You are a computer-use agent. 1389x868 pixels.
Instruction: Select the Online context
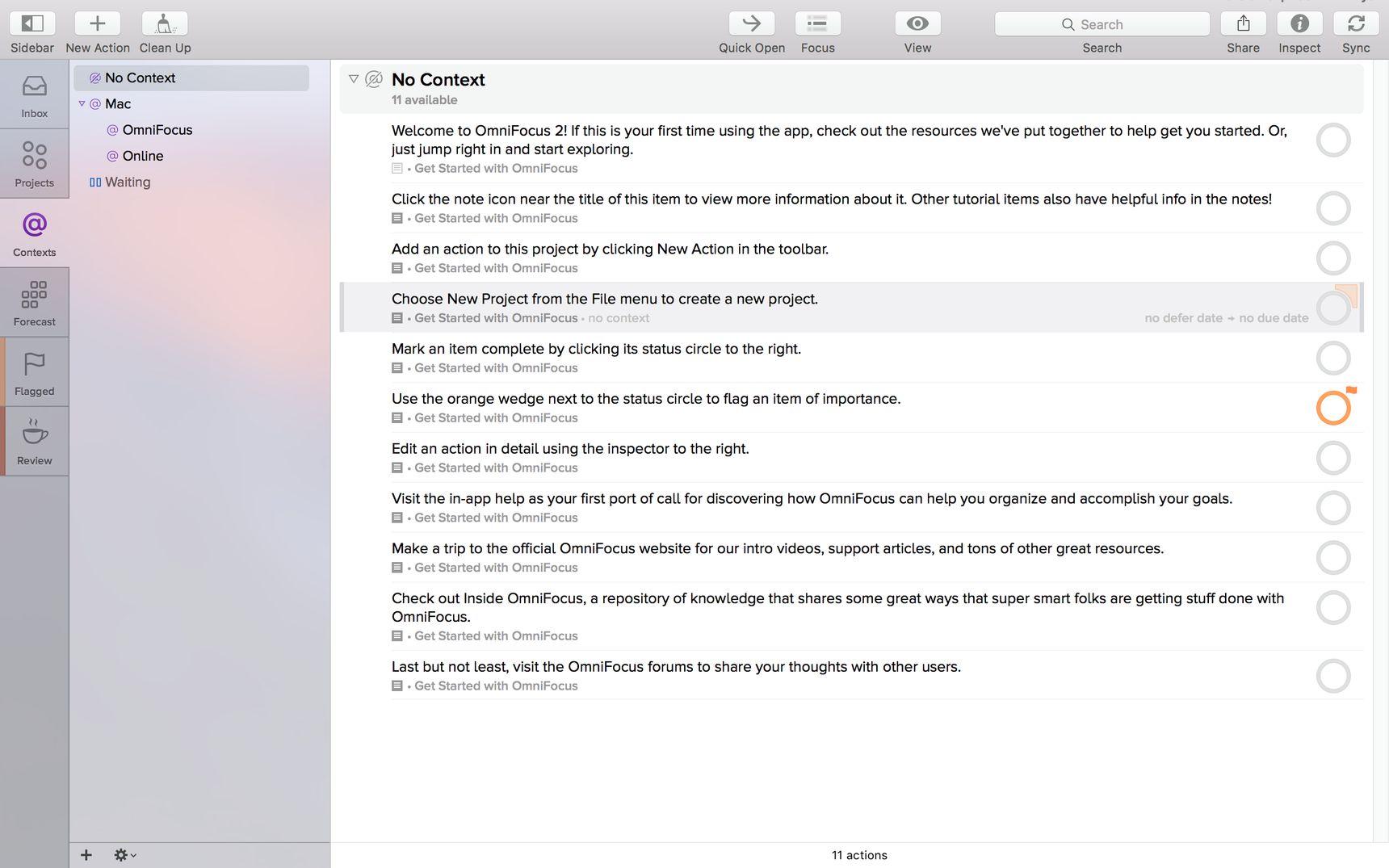tap(143, 156)
